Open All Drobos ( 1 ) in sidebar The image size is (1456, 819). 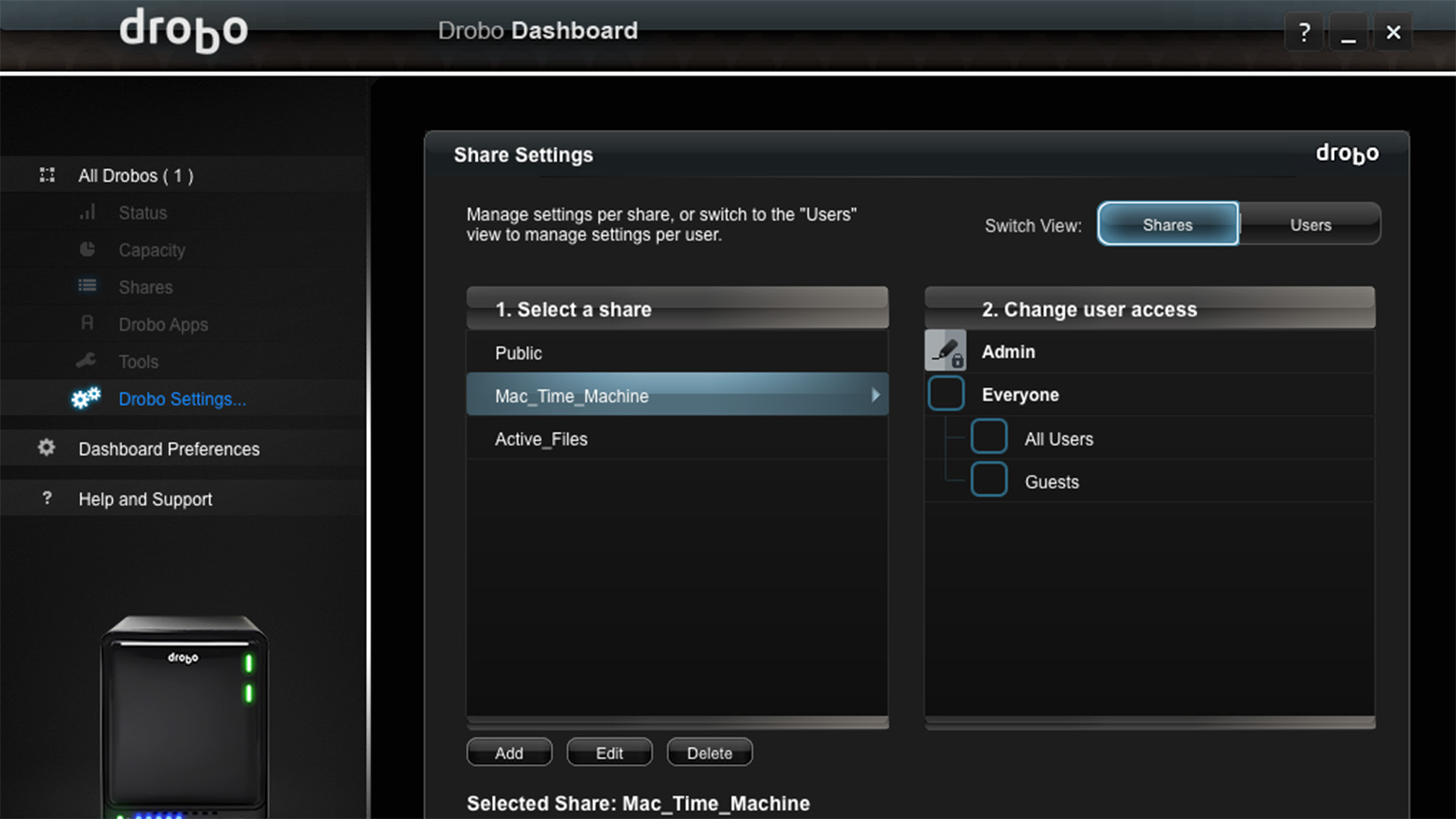pos(136,176)
